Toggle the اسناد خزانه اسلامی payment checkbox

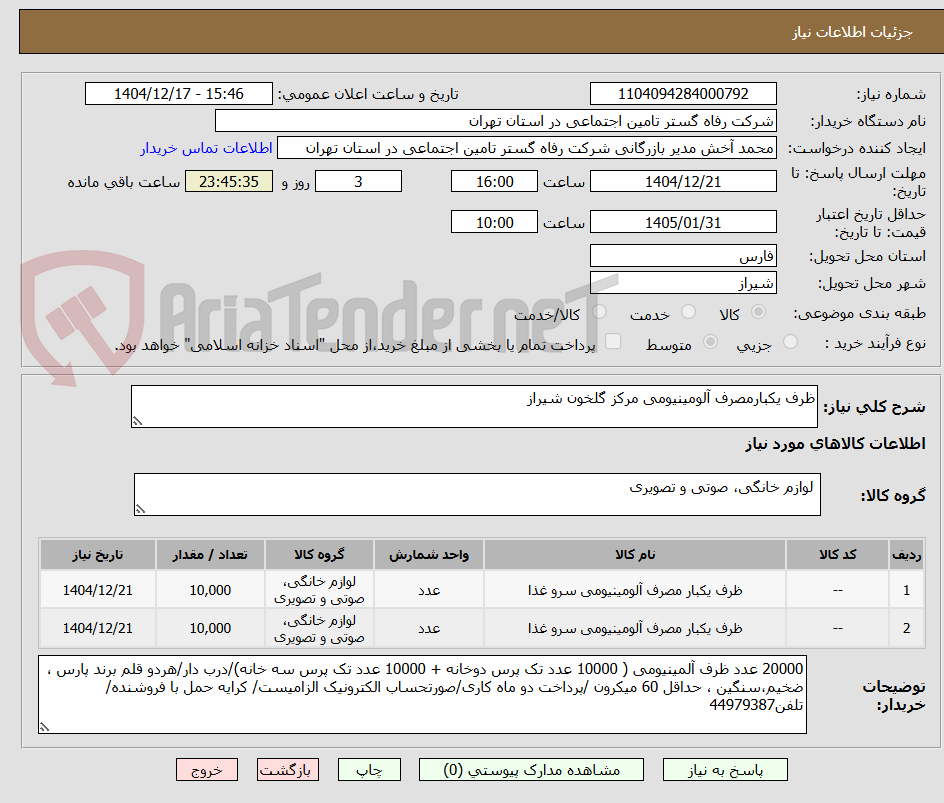(x=613, y=341)
